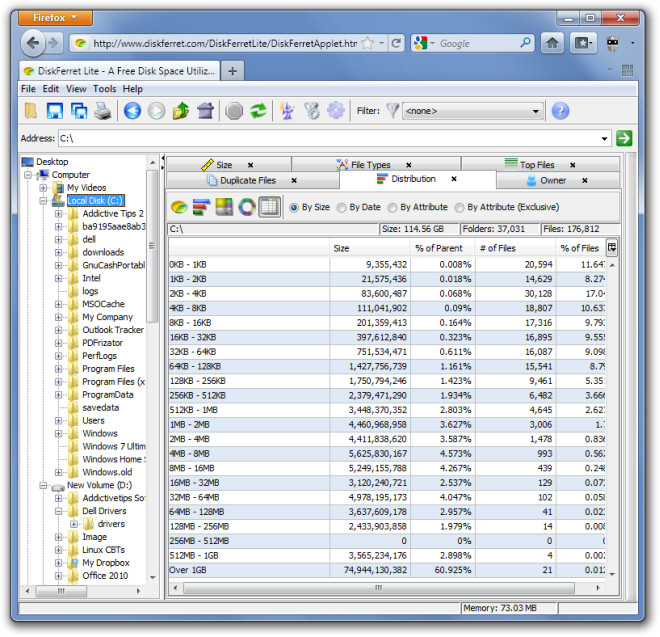
Task: Expand the My Videos tree node
Action: (x=43, y=188)
